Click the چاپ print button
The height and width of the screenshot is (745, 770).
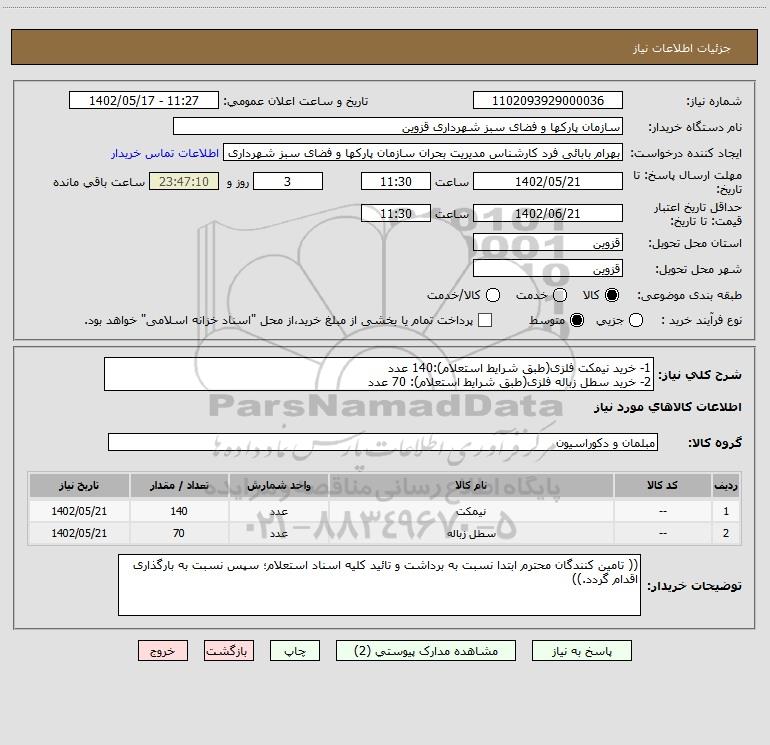point(295,651)
